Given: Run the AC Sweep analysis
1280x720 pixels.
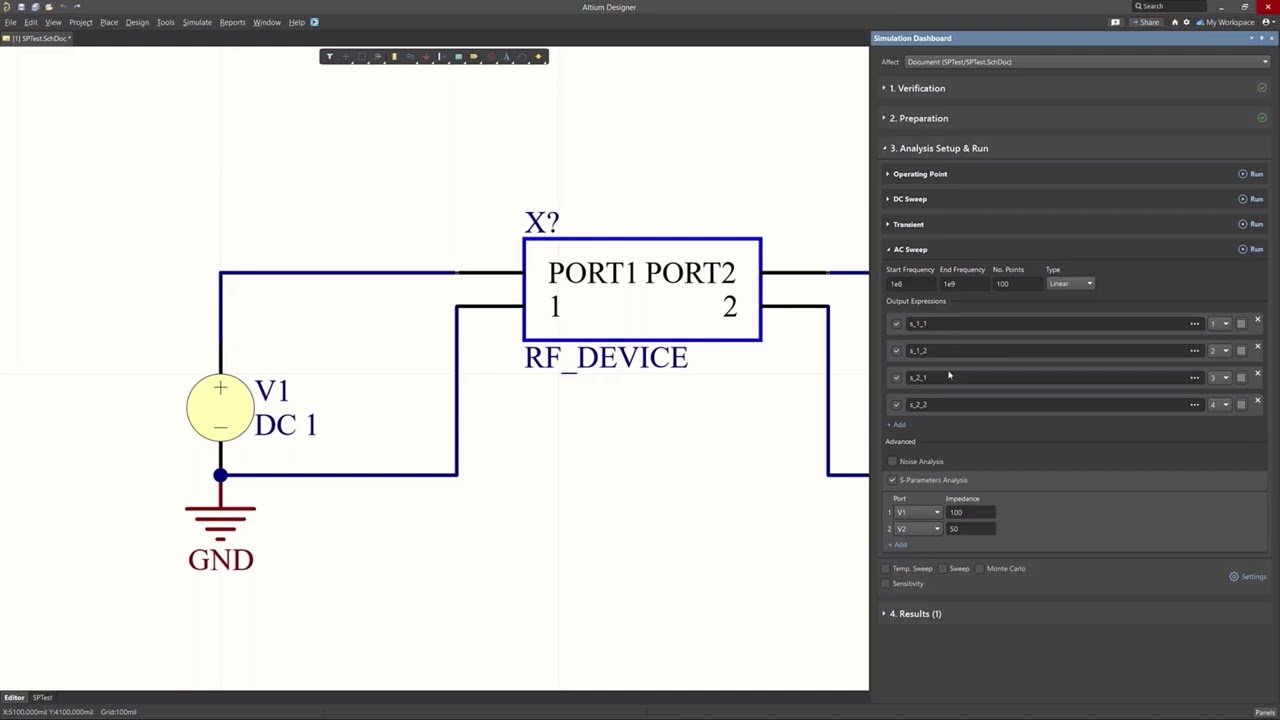Looking at the screenshot, I should (1250, 249).
